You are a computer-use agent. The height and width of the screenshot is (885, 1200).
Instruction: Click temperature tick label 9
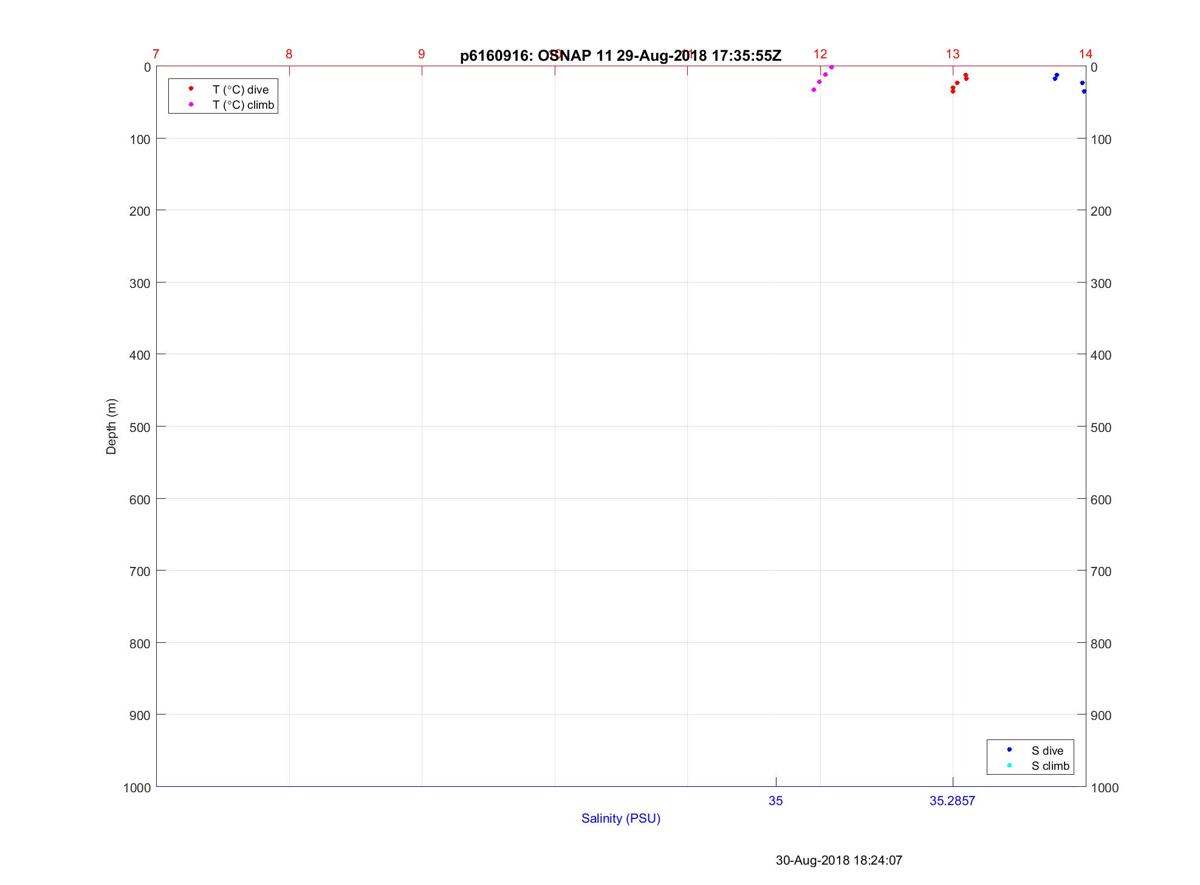(421, 54)
